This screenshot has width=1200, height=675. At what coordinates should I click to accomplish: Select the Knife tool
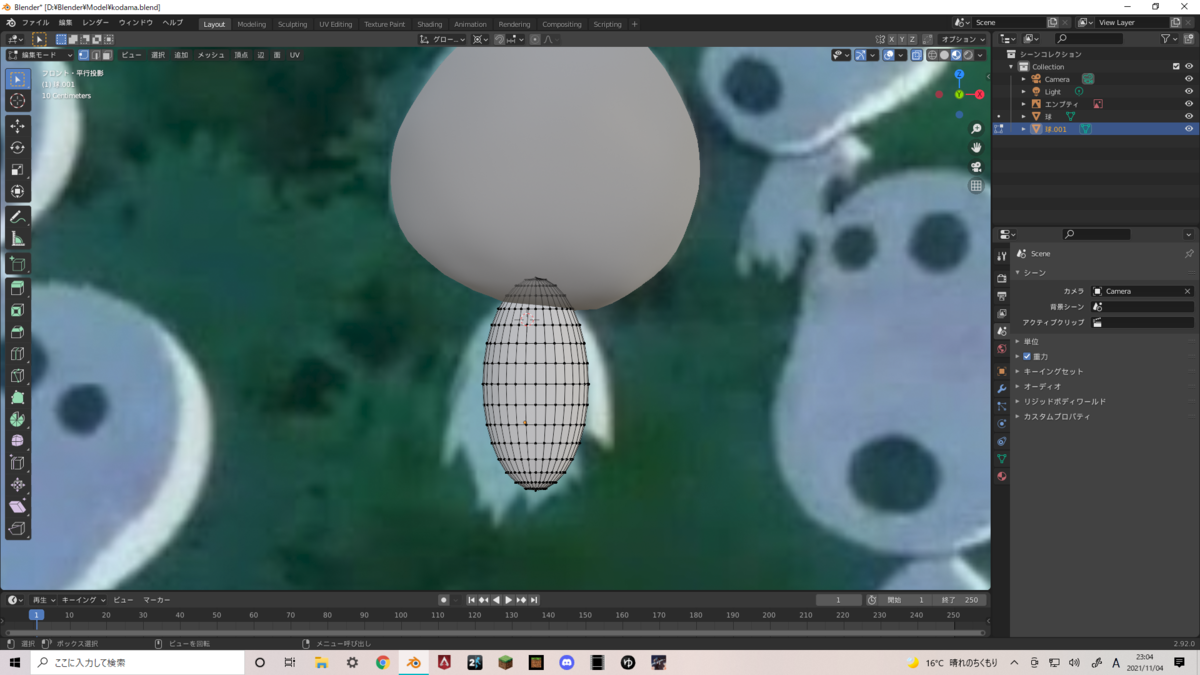click(x=18, y=376)
